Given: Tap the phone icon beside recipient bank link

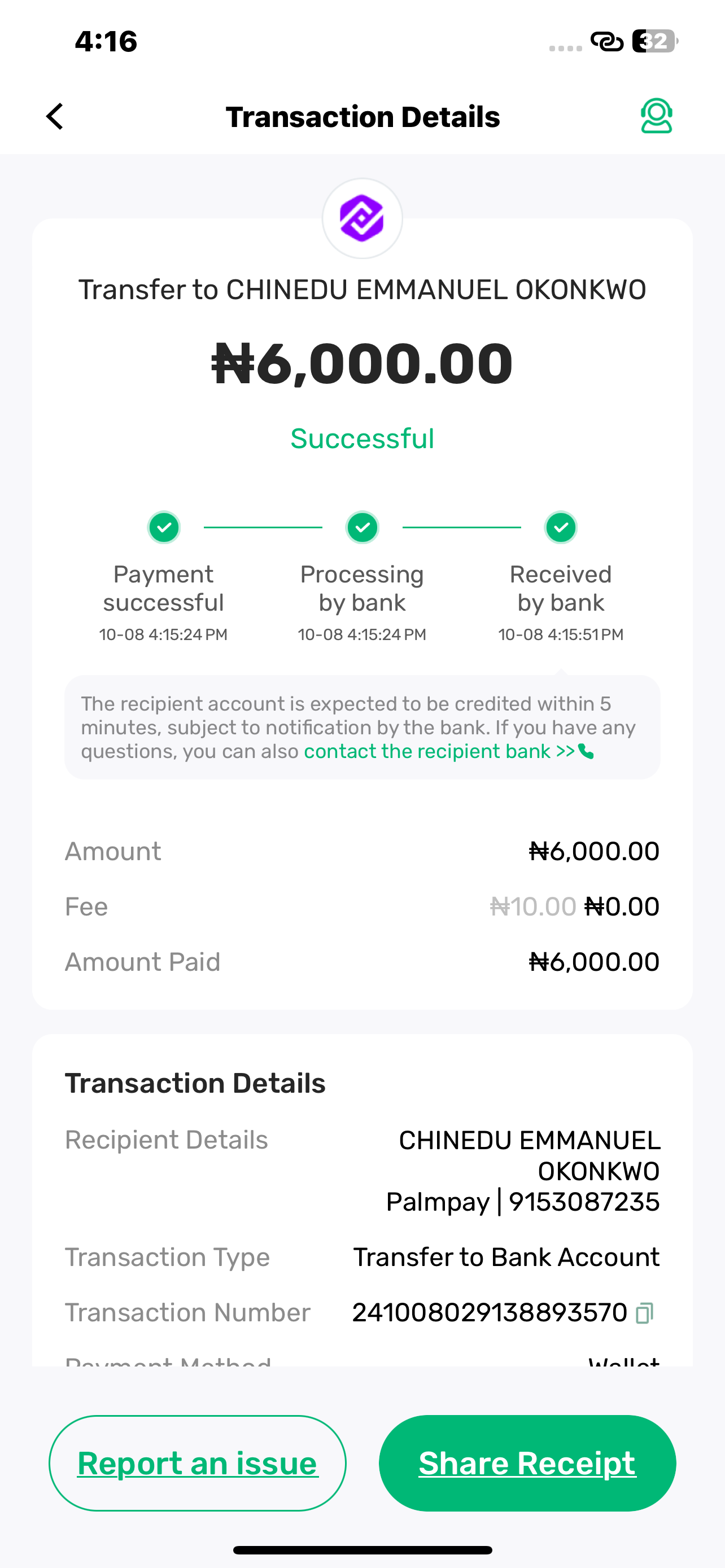Looking at the screenshot, I should [586, 752].
